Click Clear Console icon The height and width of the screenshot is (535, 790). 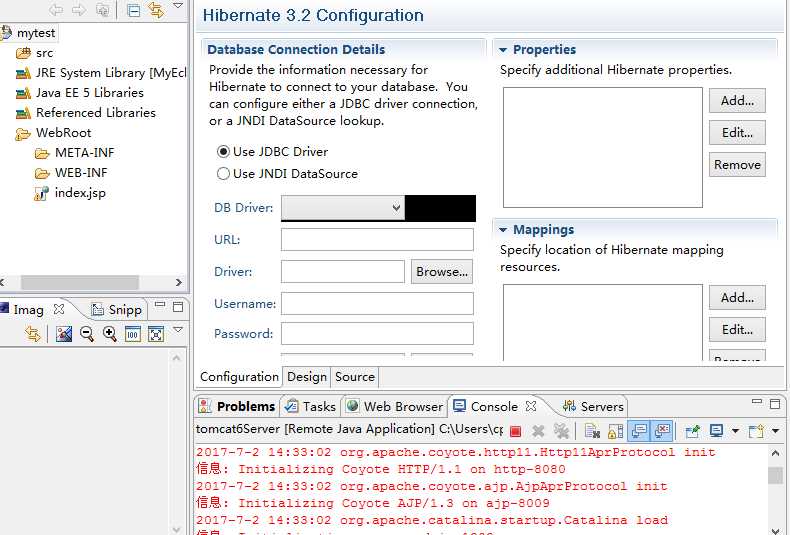tap(592, 431)
